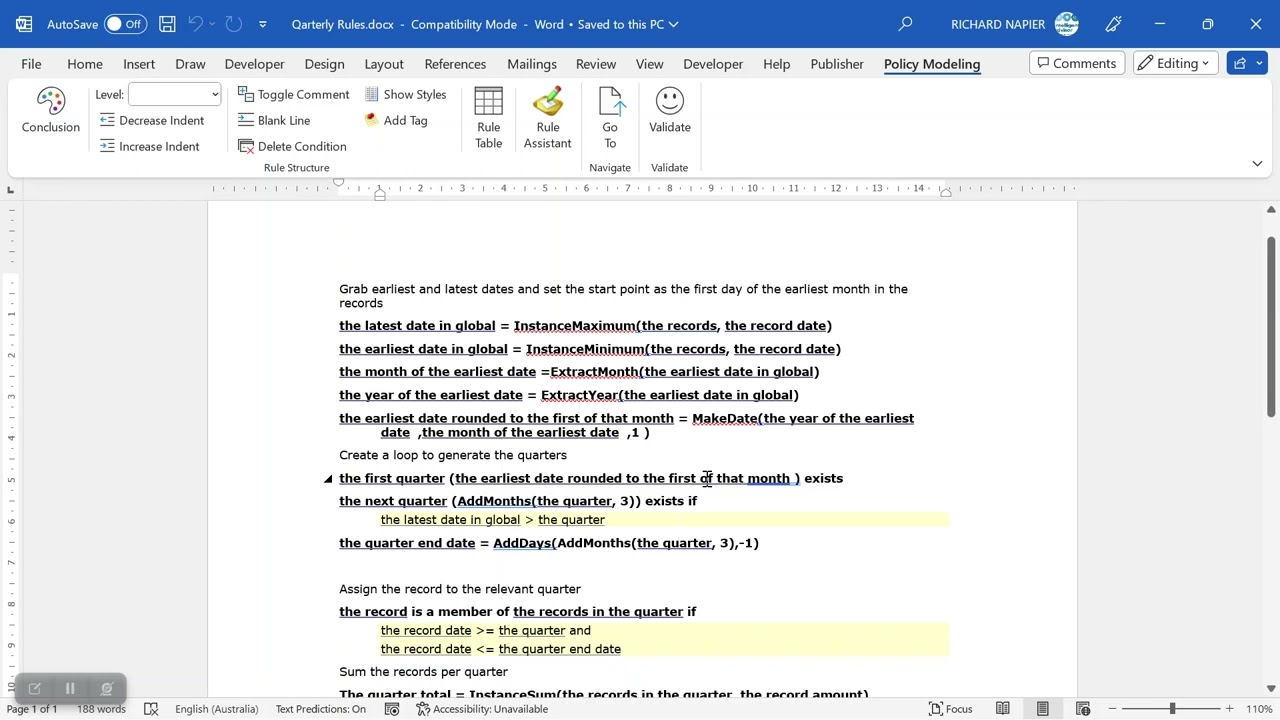Click Add Tag
1280x720 pixels.
coord(396,120)
